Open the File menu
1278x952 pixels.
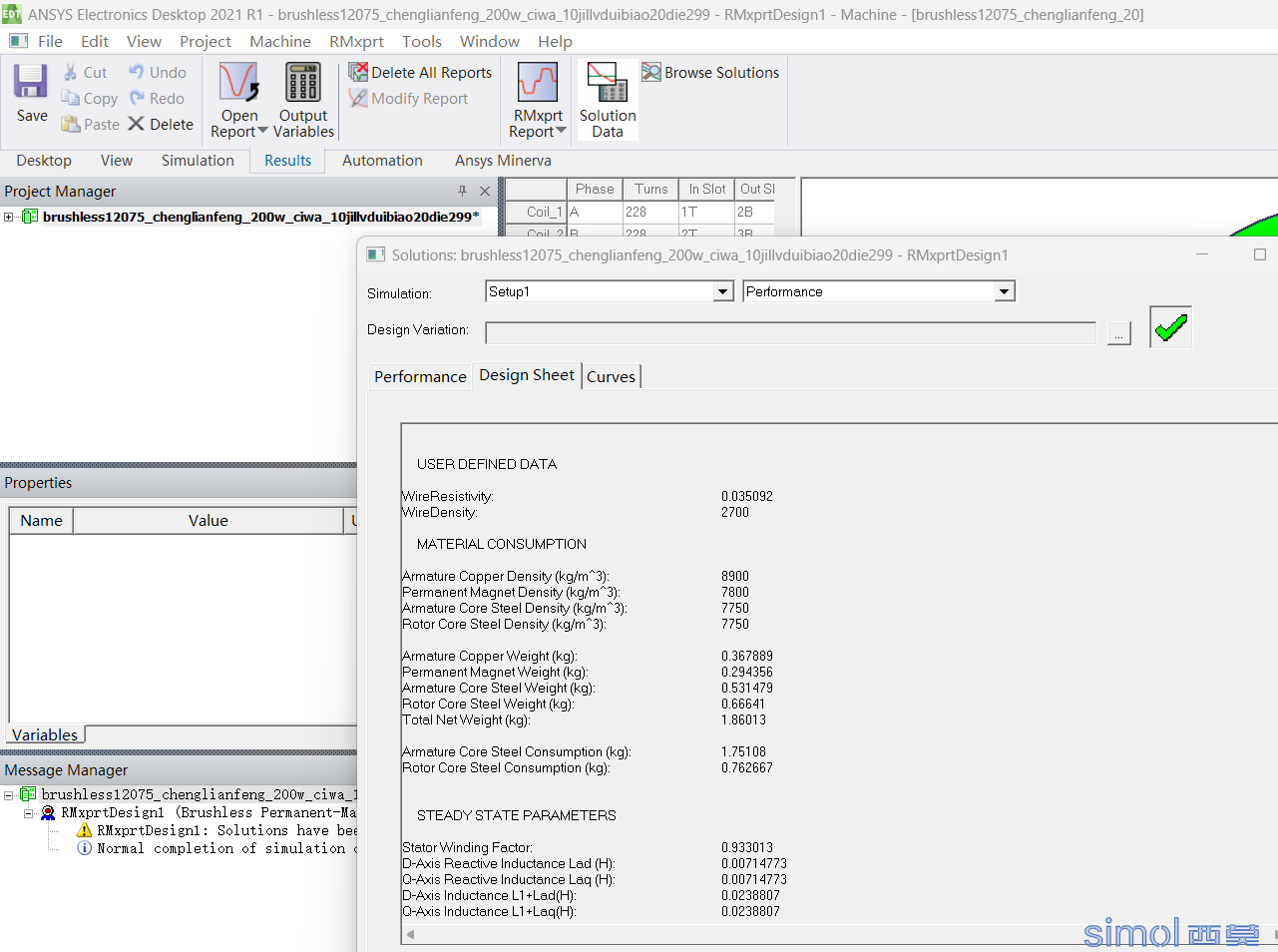[50, 41]
